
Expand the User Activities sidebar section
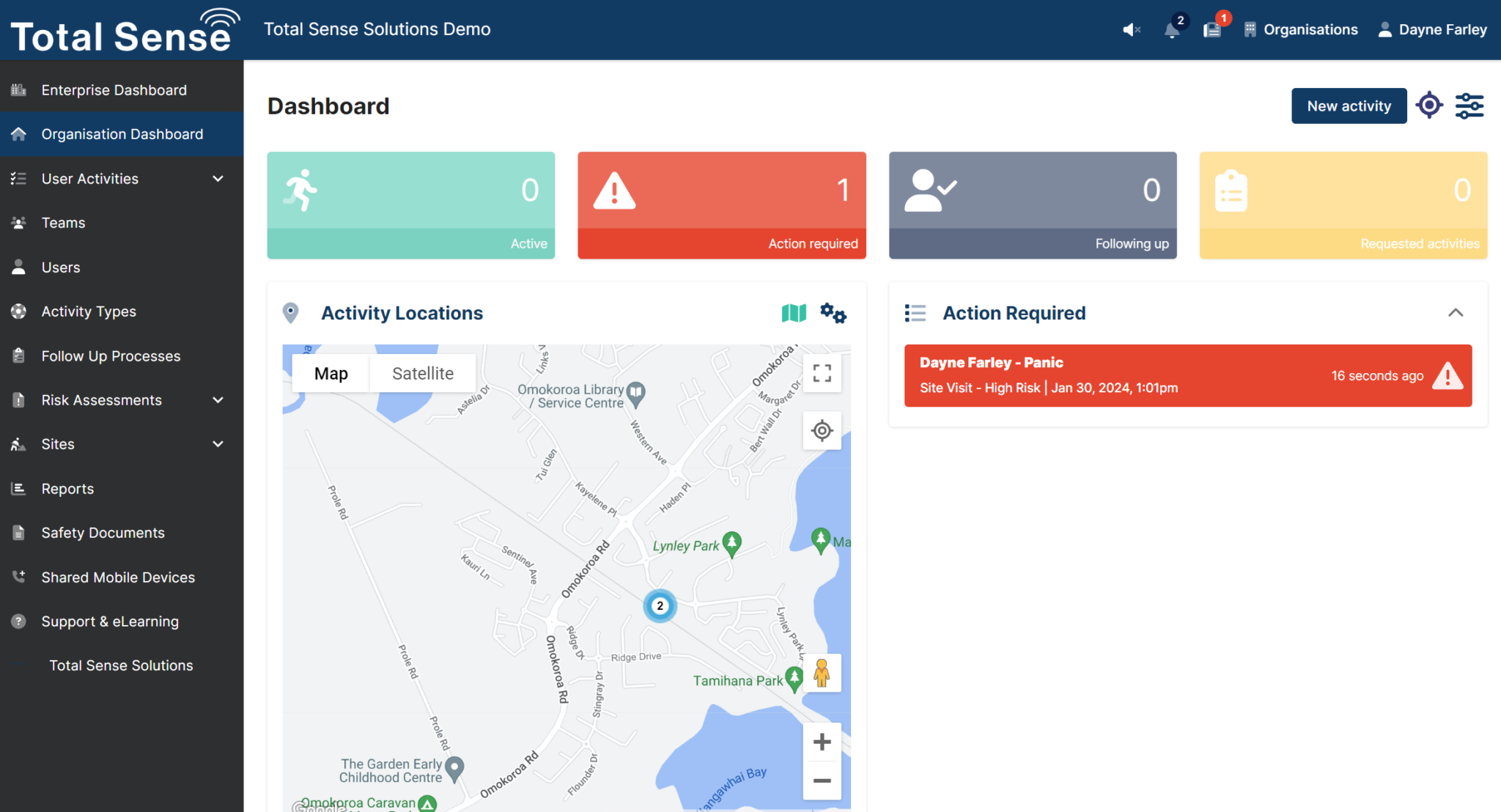(x=218, y=178)
